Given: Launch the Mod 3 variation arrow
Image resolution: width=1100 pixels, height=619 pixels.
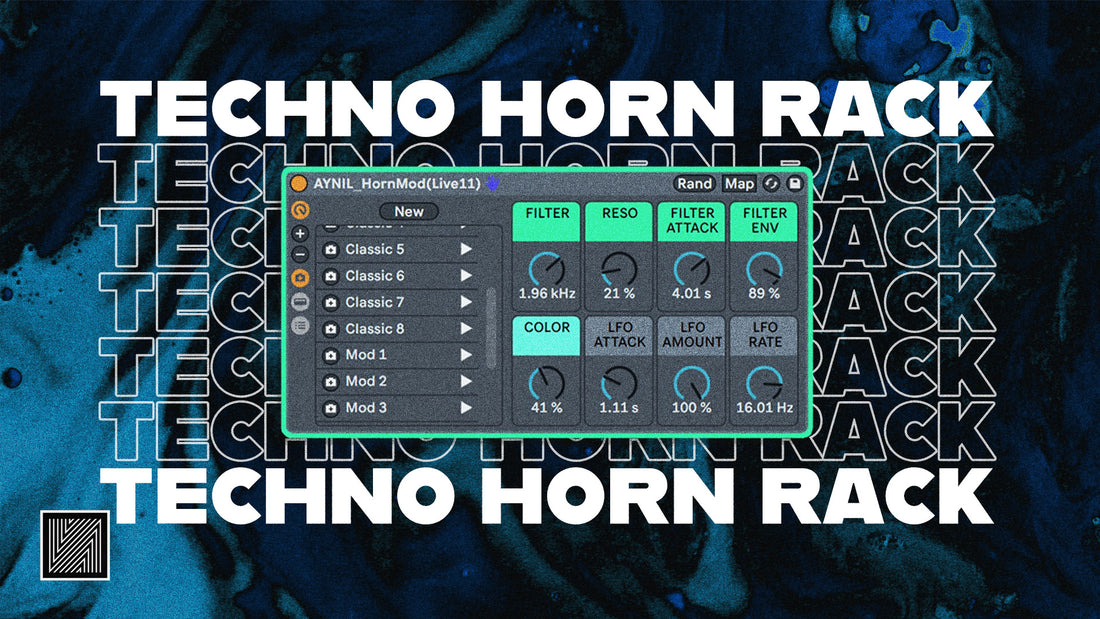Looking at the screenshot, I should 466,408.
